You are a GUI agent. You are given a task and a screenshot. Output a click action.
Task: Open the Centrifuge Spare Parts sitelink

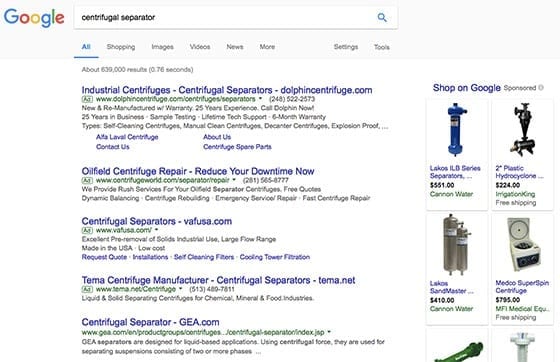(237, 147)
